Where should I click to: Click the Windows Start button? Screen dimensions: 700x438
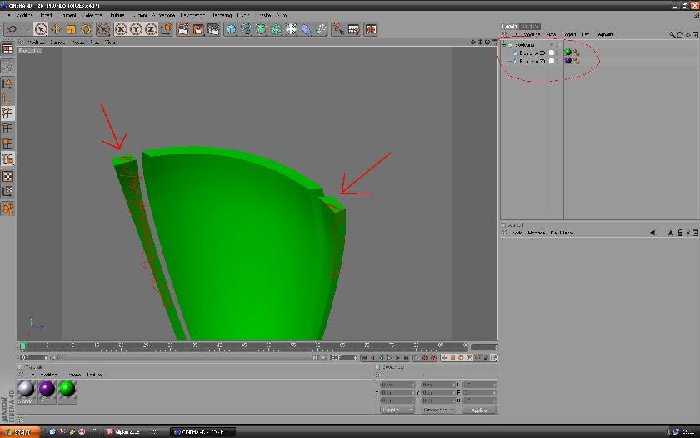(20, 432)
